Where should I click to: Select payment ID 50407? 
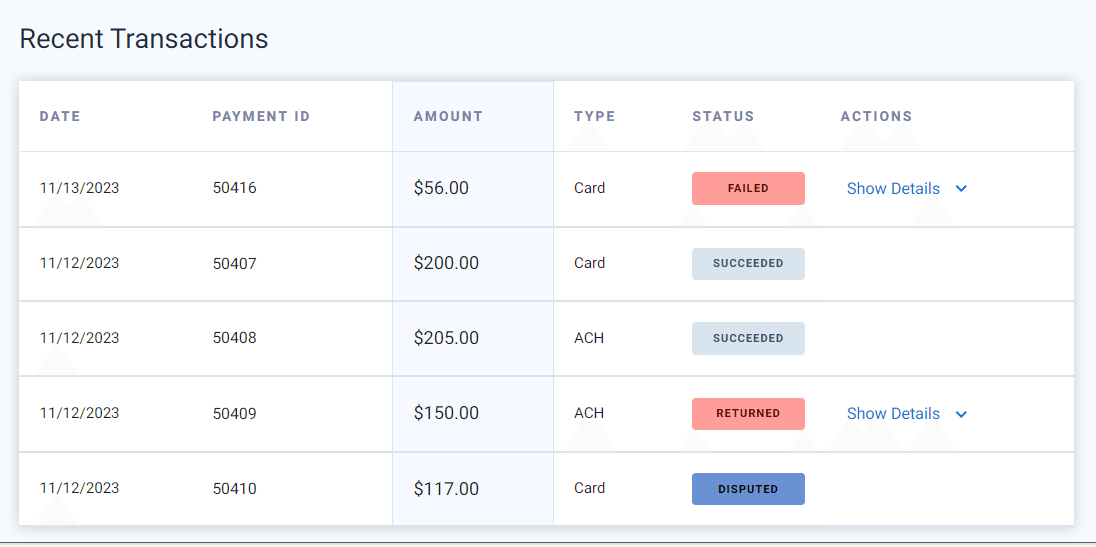click(235, 264)
